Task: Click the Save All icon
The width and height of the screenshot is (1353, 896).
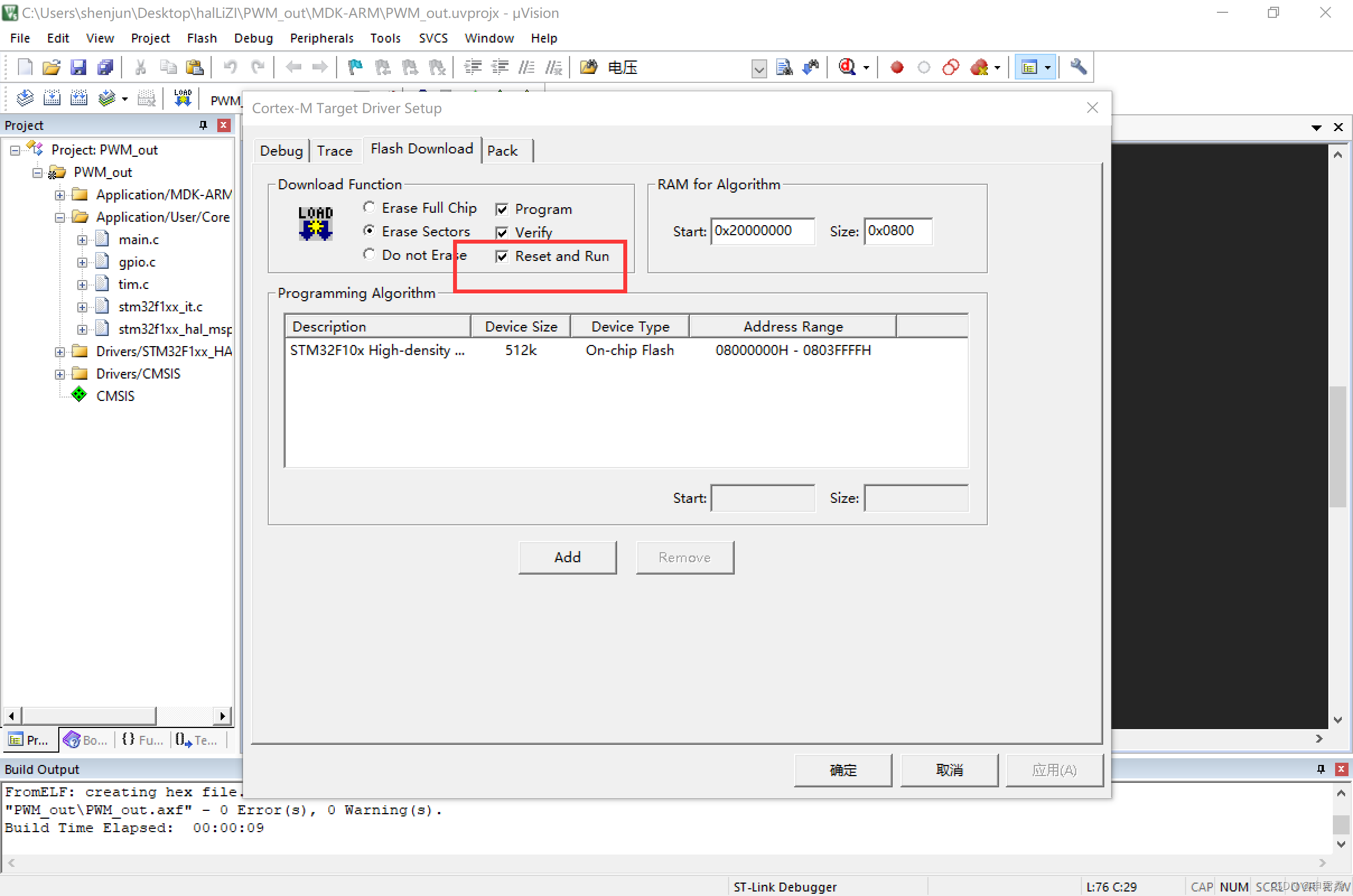Action: tap(105, 67)
